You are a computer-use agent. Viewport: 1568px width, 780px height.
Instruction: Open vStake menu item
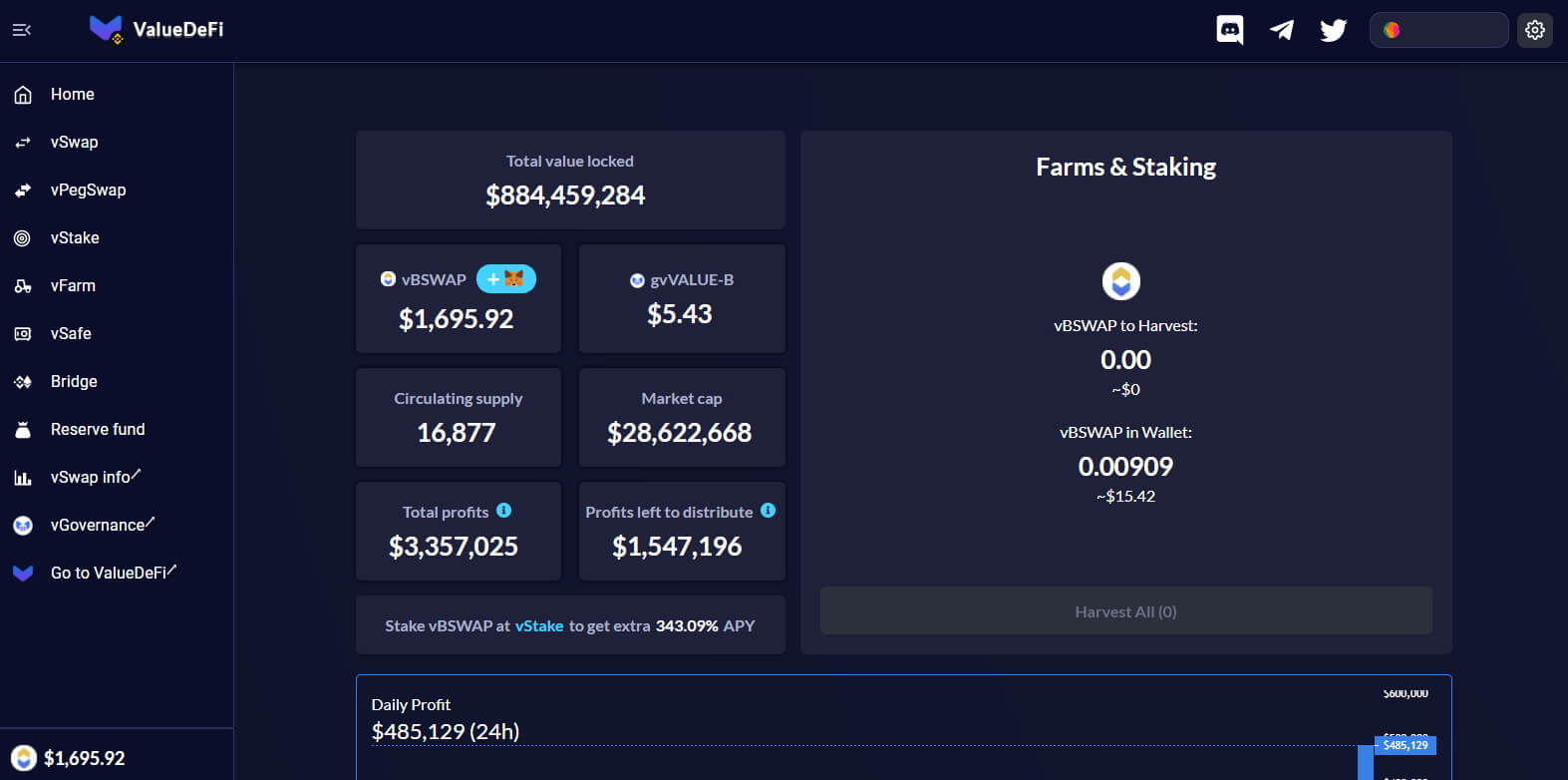(x=75, y=237)
